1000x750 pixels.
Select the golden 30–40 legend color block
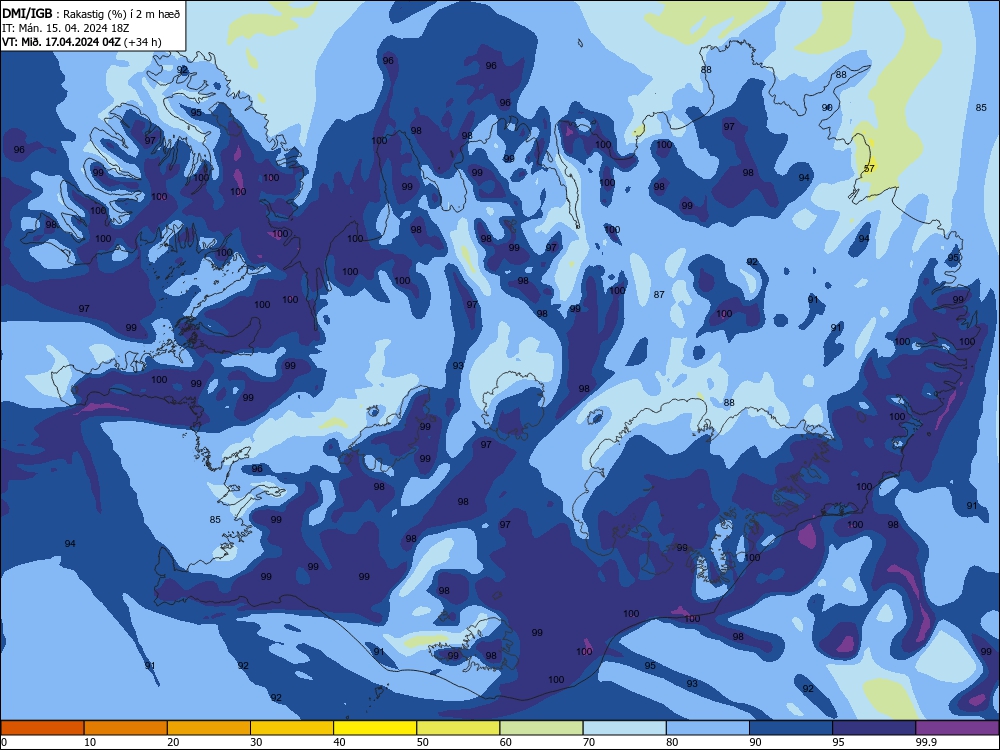pos(292,728)
